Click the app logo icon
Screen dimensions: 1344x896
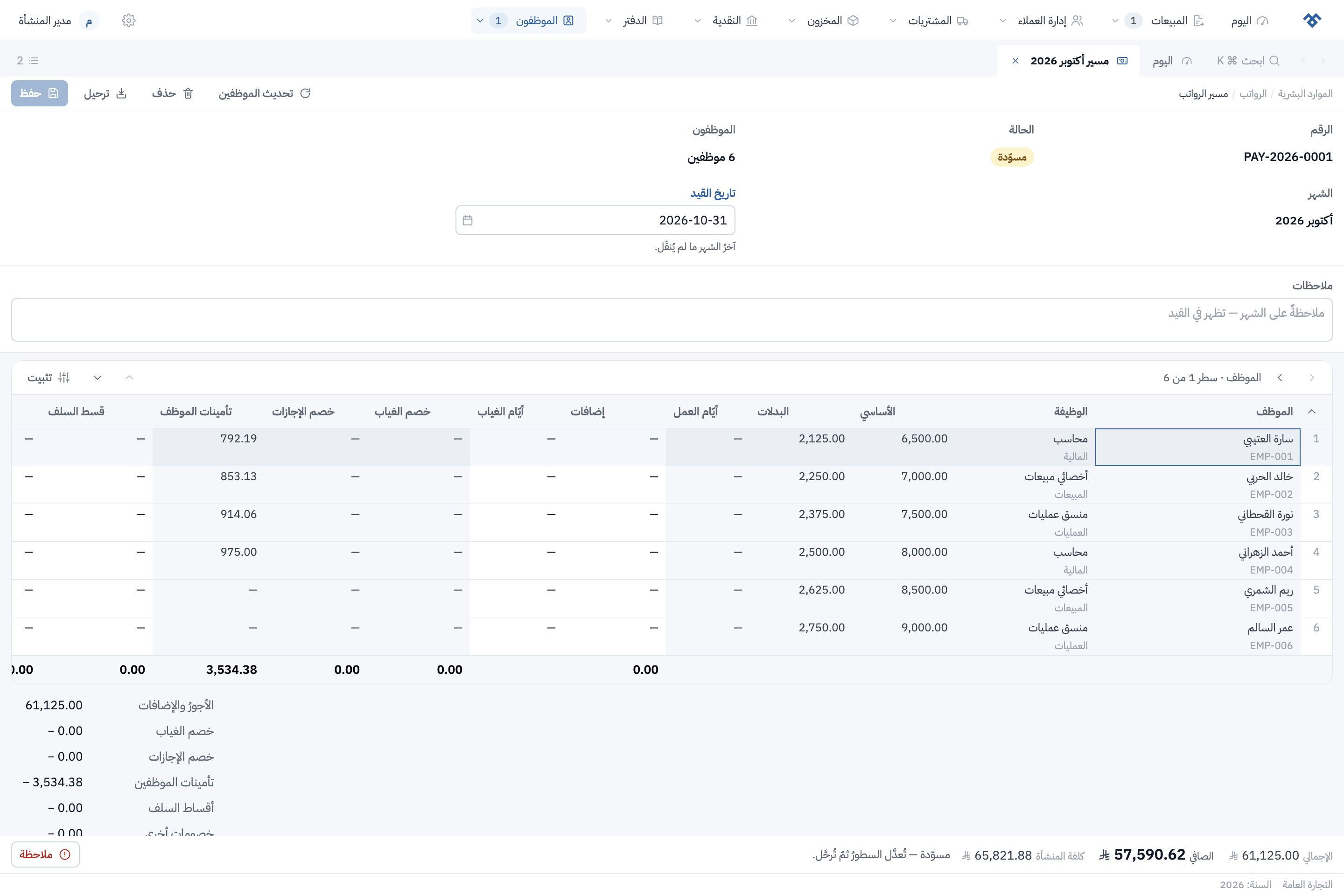tap(1312, 21)
